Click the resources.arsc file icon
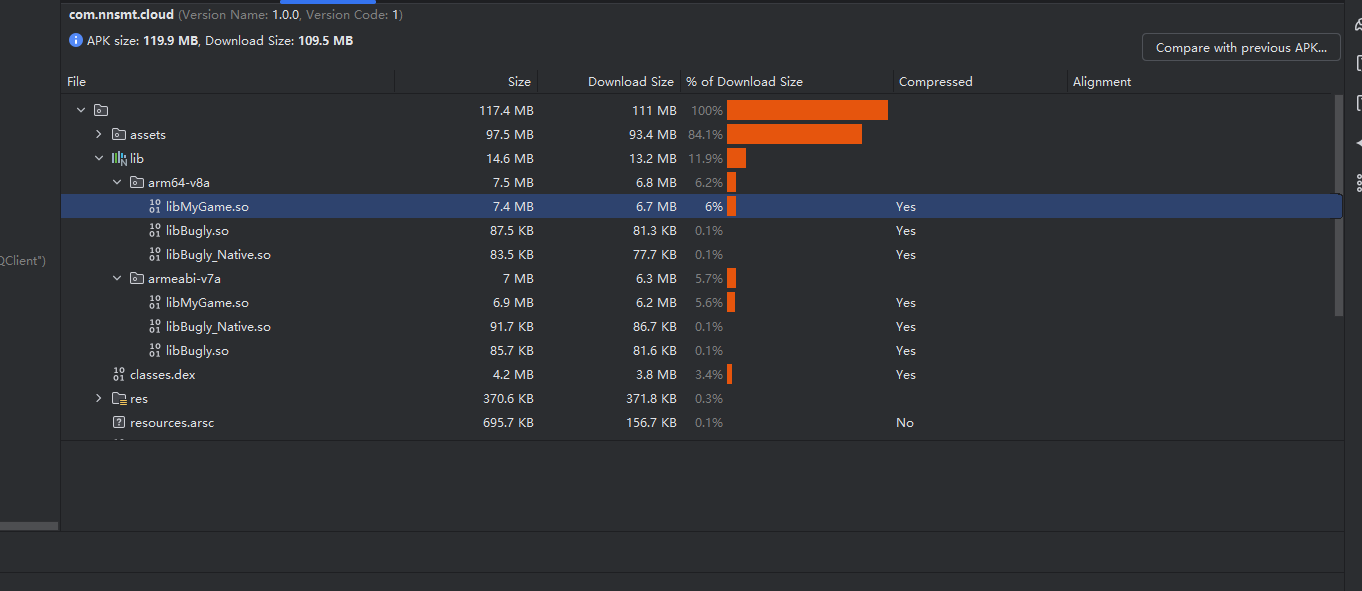 tap(119, 422)
